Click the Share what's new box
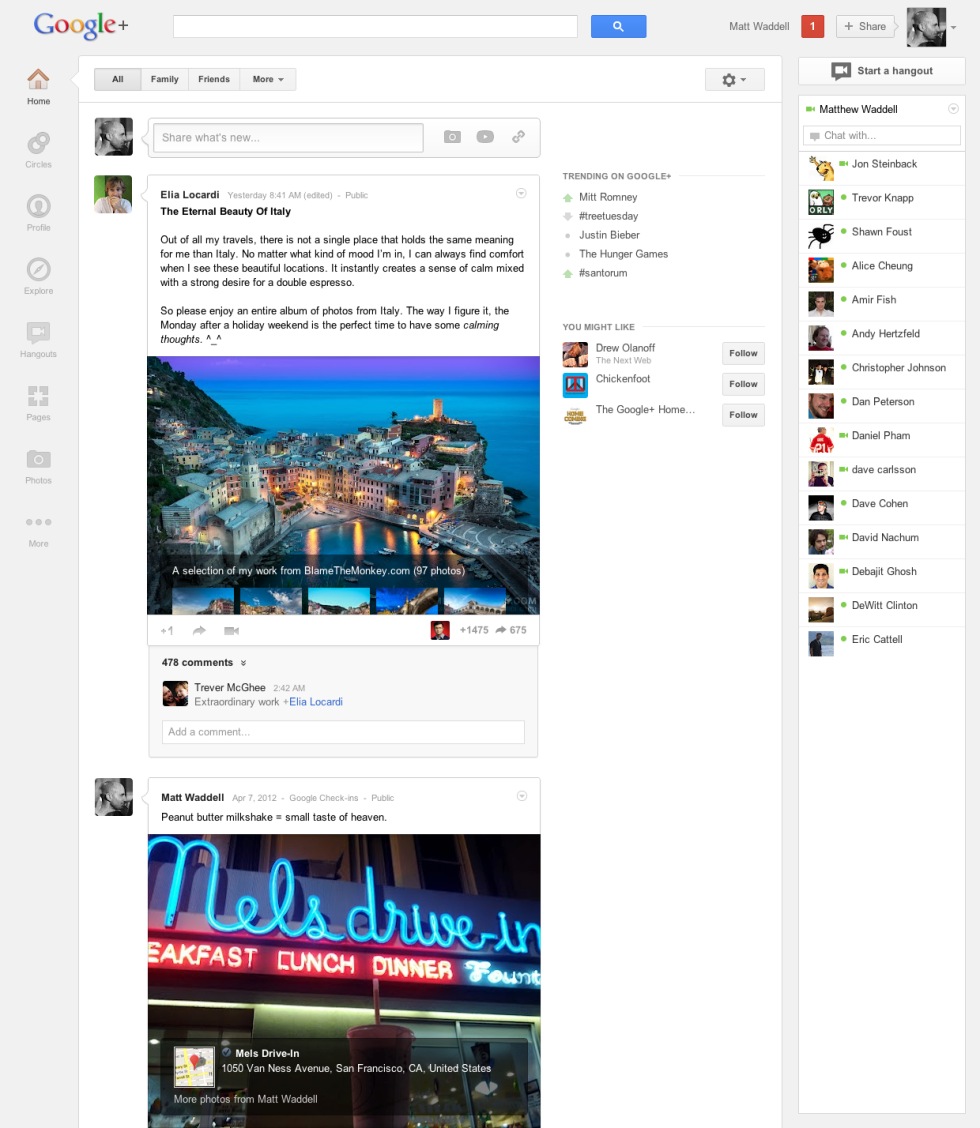The width and height of the screenshot is (980, 1128). [287, 137]
